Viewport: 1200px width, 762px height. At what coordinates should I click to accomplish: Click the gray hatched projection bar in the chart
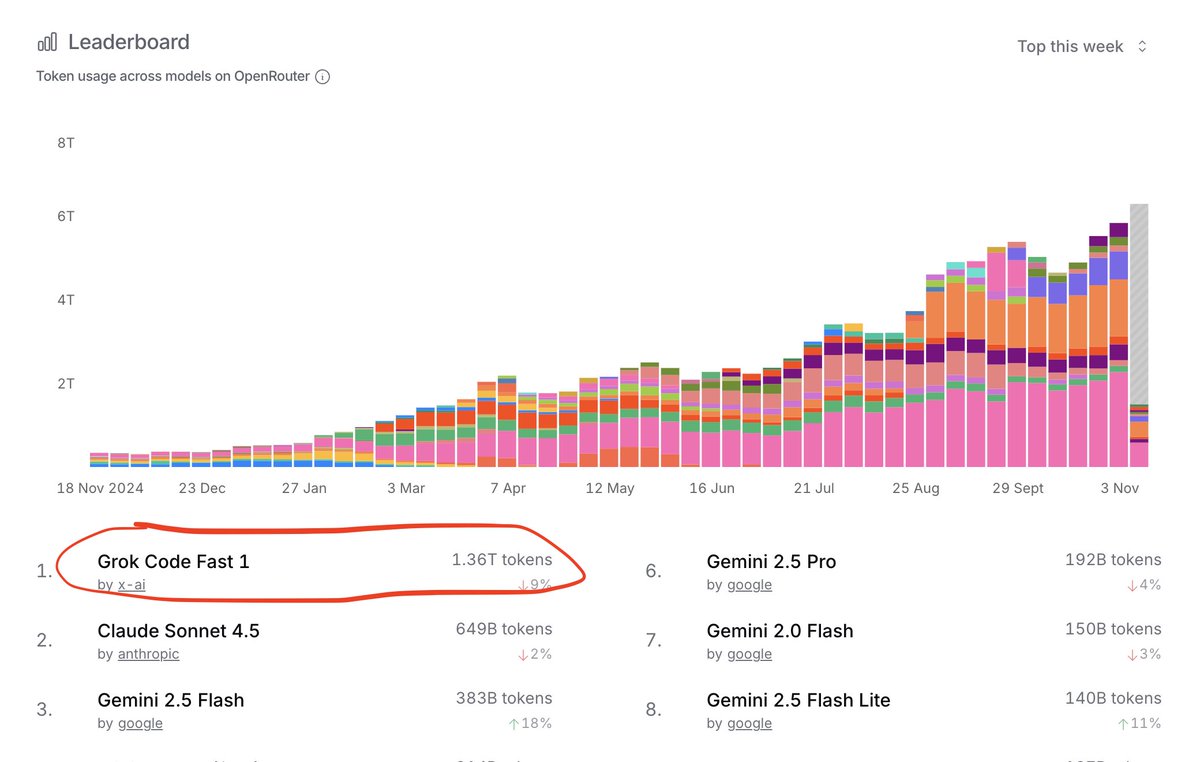click(1139, 304)
